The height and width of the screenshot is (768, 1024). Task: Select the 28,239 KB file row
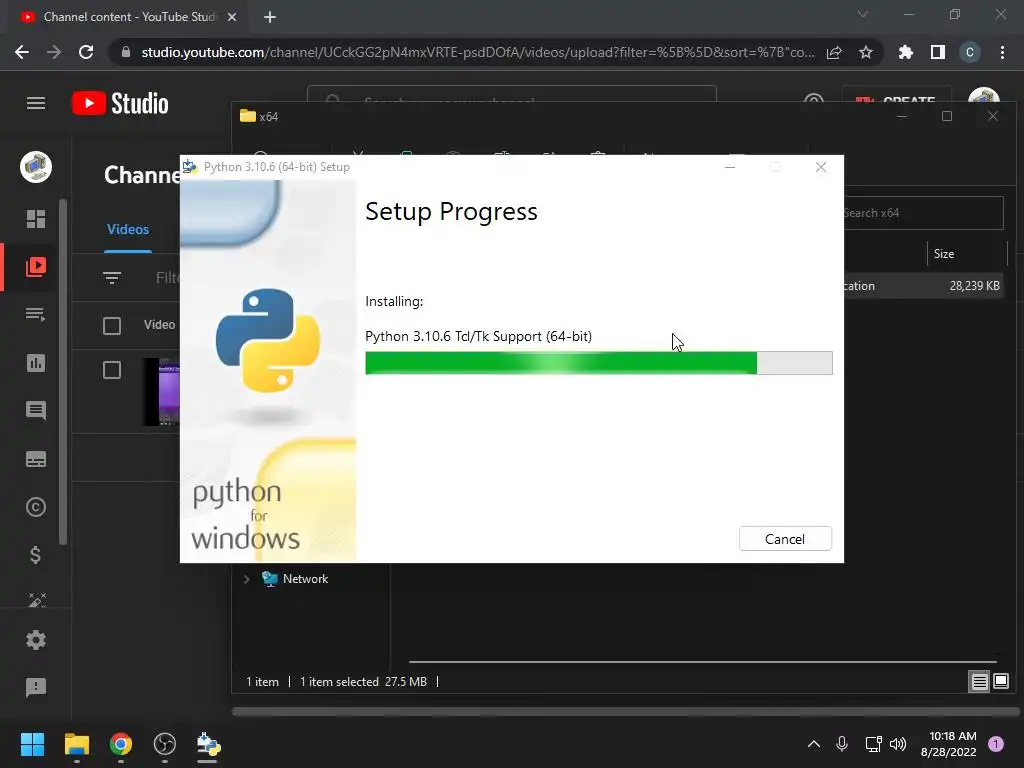click(x=923, y=285)
